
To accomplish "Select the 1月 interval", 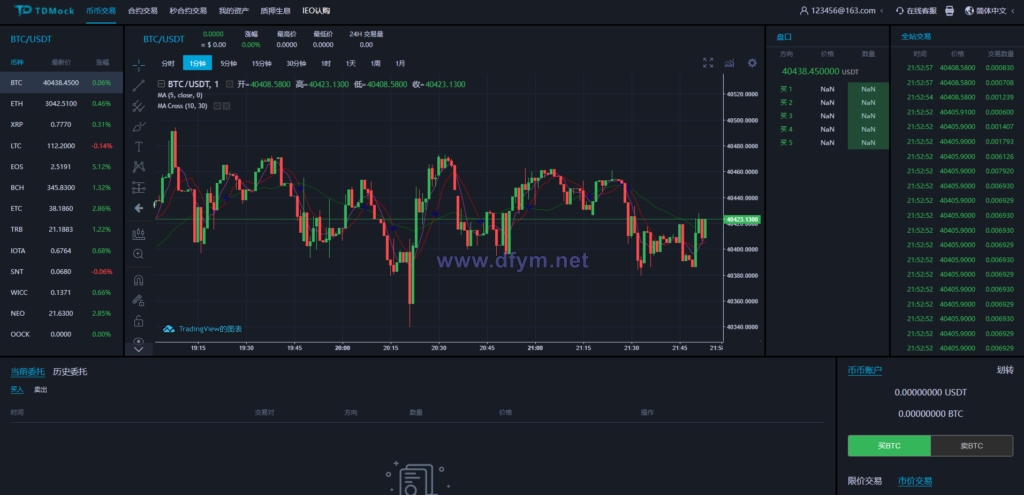I will [400, 63].
